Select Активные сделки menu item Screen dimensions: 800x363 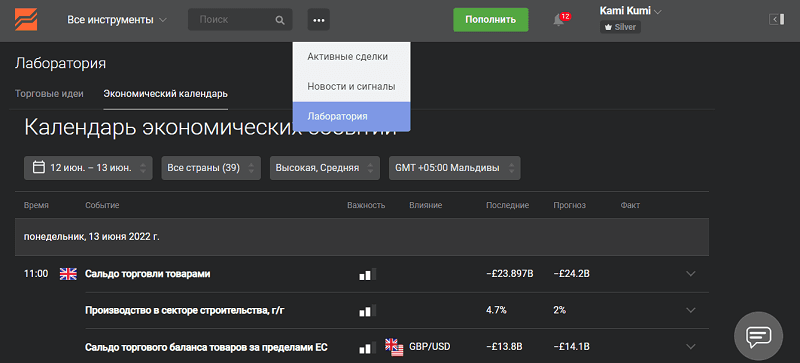pos(352,57)
